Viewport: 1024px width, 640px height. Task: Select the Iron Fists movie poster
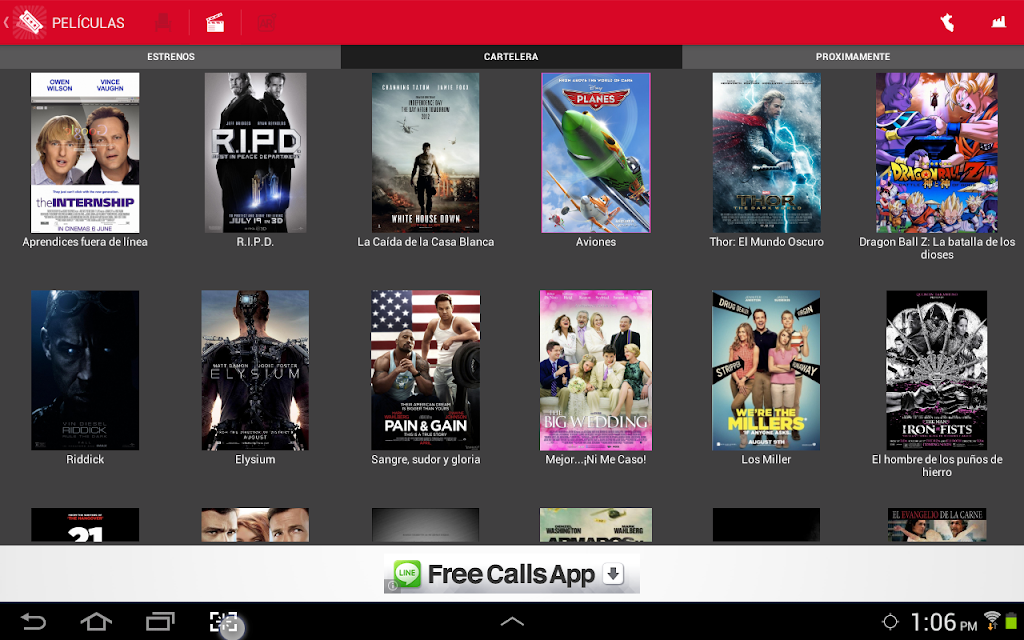pos(936,370)
